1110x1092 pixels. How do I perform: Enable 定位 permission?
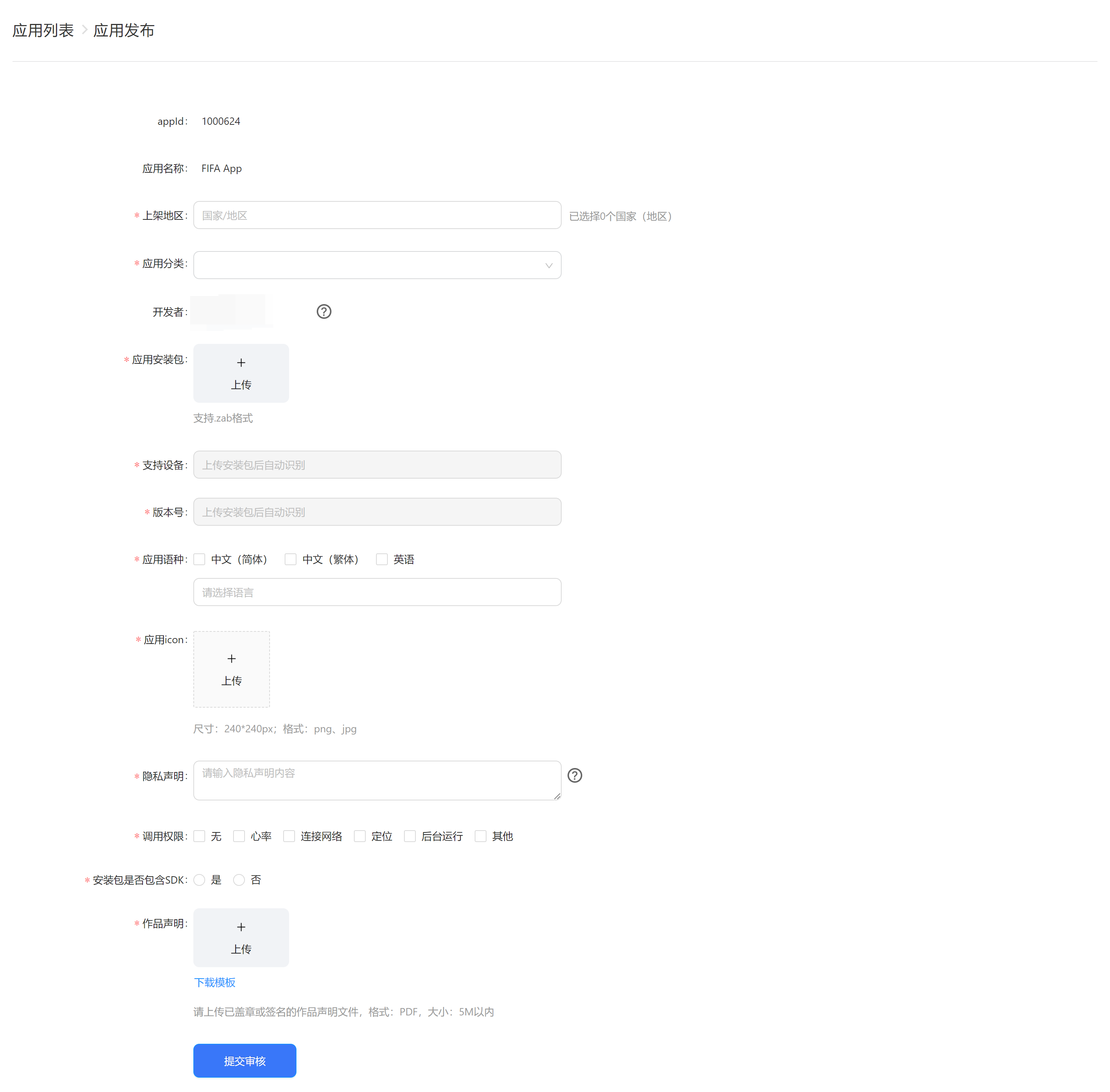[x=360, y=836]
